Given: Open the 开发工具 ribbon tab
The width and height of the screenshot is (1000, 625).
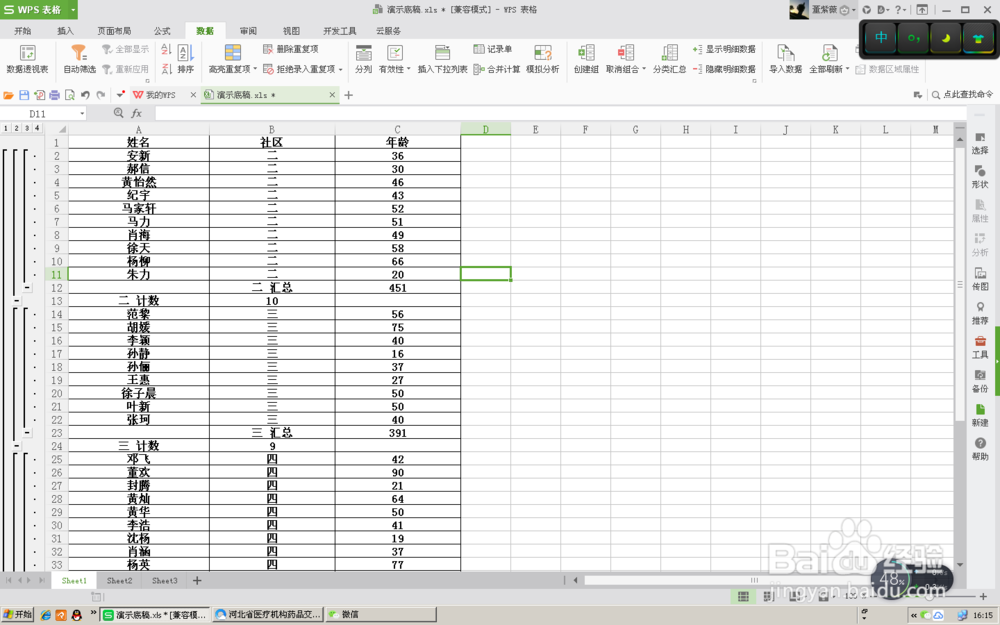Looking at the screenshot, I should (339, 31).
